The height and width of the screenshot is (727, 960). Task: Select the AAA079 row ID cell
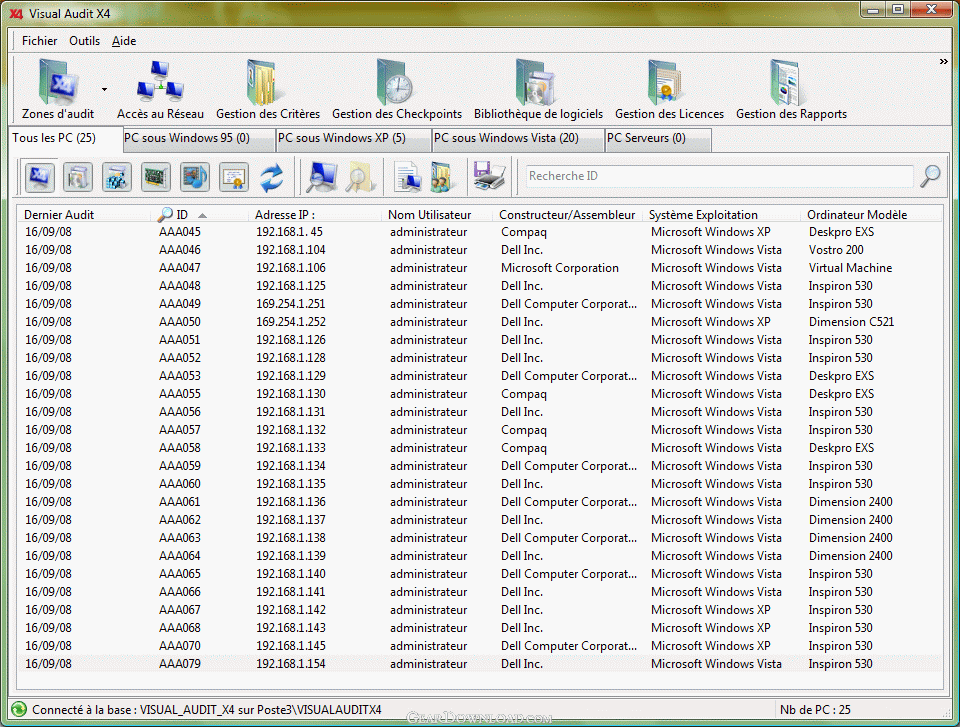click(x=180, y=664)
